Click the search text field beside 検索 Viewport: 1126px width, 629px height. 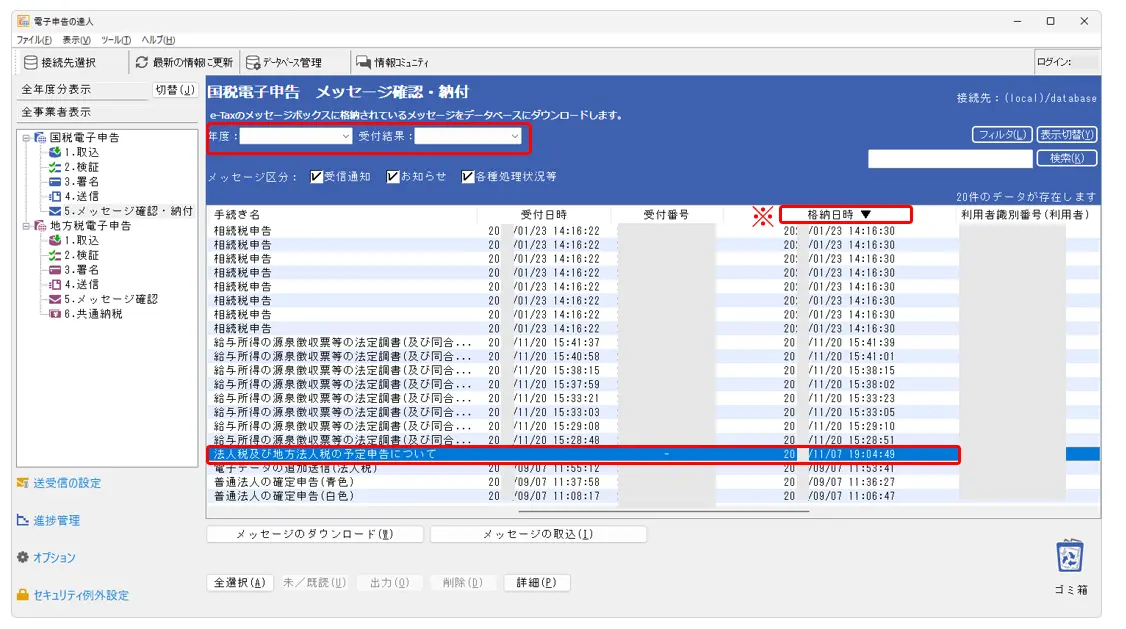(949, 158)
